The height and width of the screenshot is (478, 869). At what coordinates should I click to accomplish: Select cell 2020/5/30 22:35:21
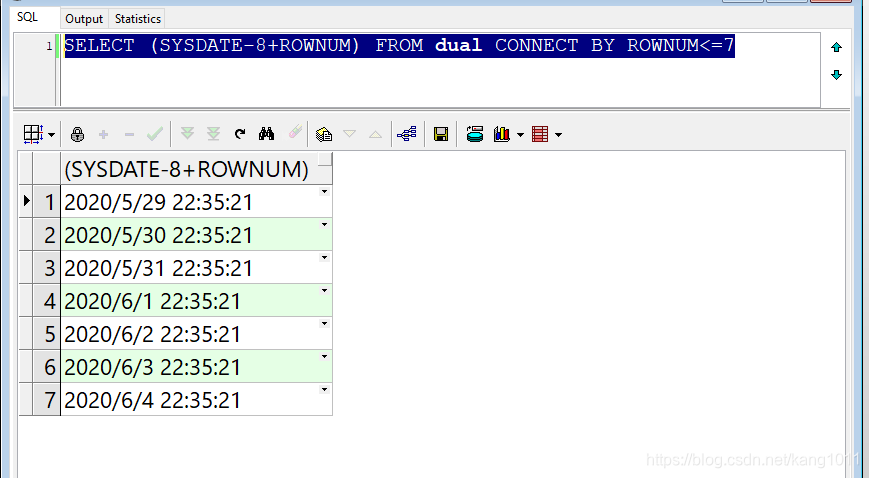[196, 234]
